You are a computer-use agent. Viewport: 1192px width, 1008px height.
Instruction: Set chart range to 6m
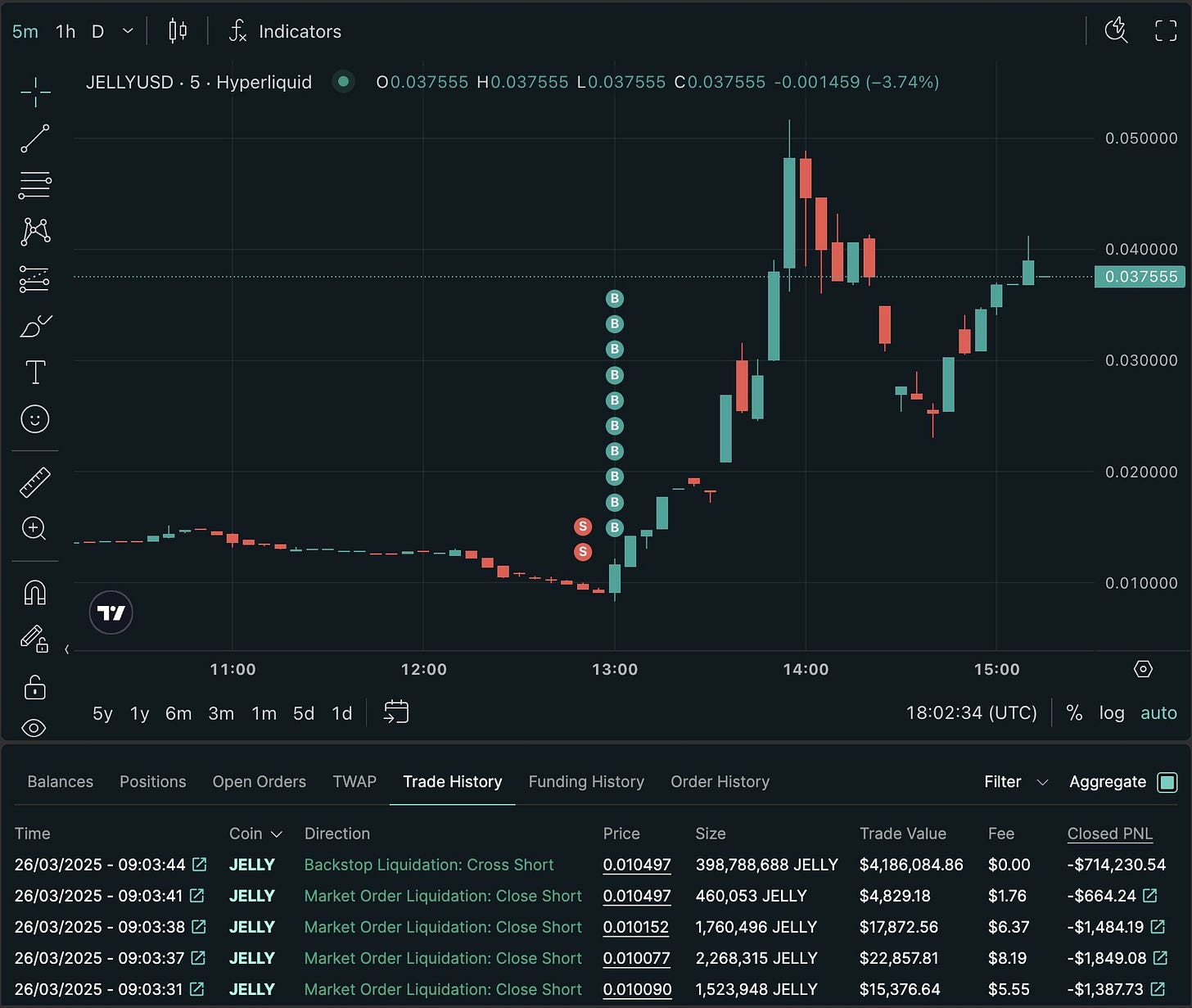point(178,713)
